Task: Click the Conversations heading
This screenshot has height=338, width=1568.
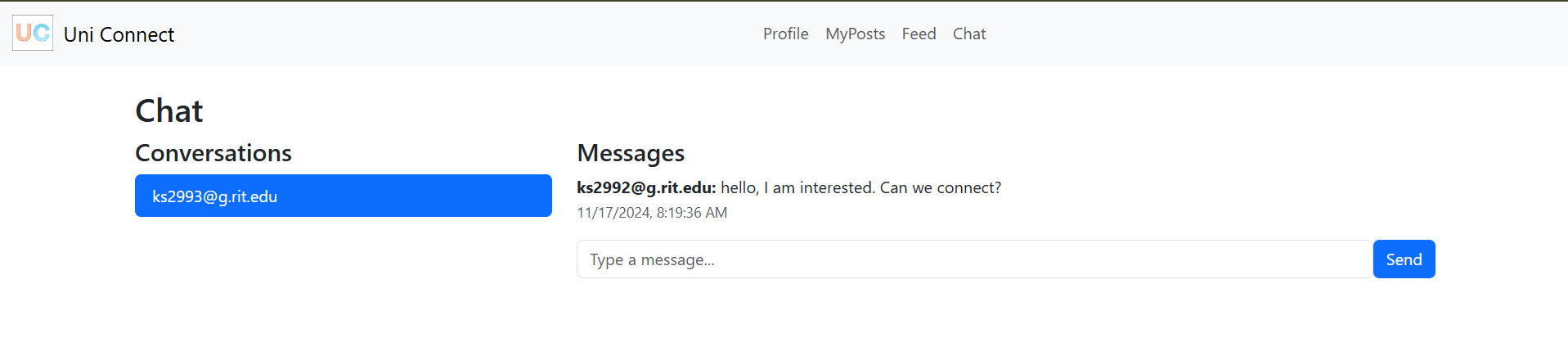Action: (213, 153)
